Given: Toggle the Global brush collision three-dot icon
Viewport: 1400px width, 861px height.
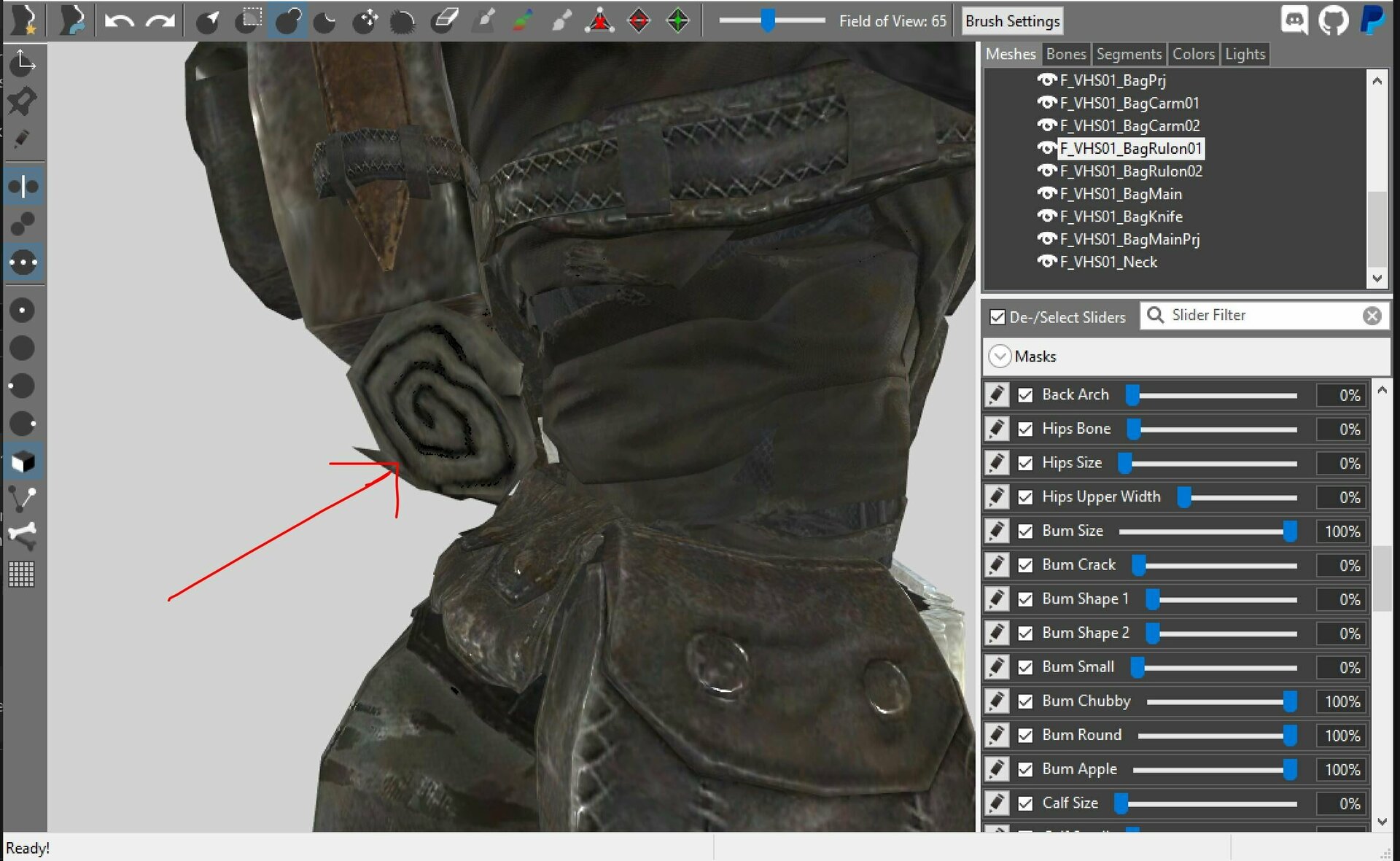Looking at the screenshot, I should point(23,262).
